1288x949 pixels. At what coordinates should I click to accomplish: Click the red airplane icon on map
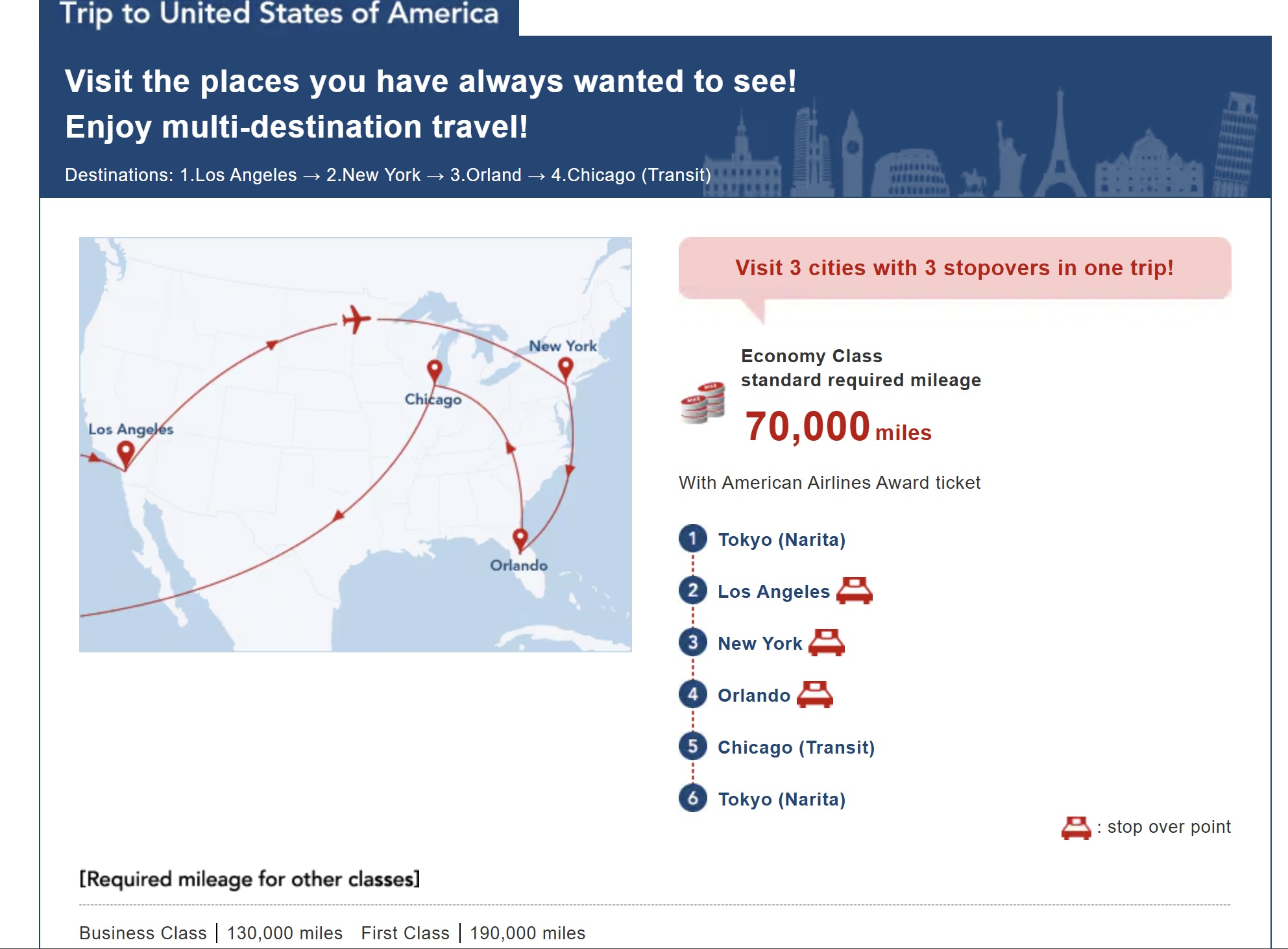pos(356,319)
